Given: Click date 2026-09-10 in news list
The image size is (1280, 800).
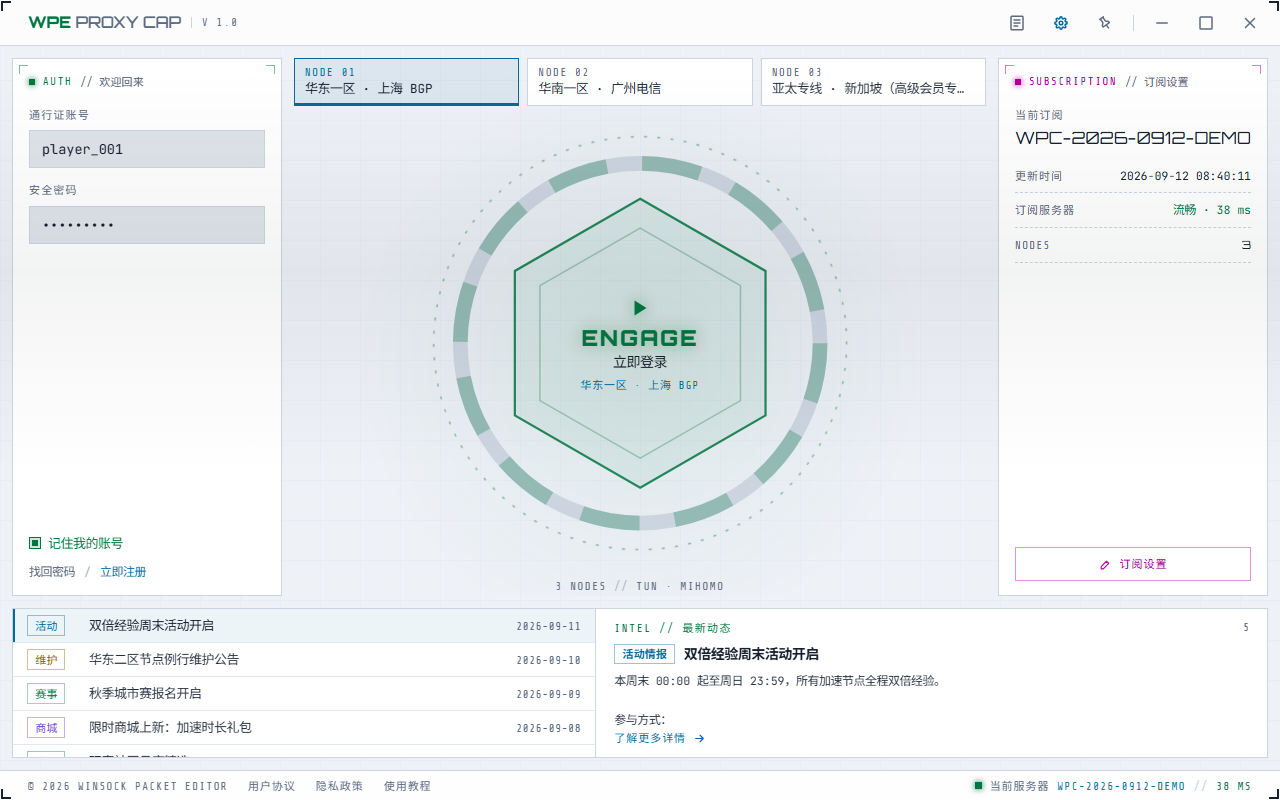Looking at the screenshot, I should click(548, 660).
